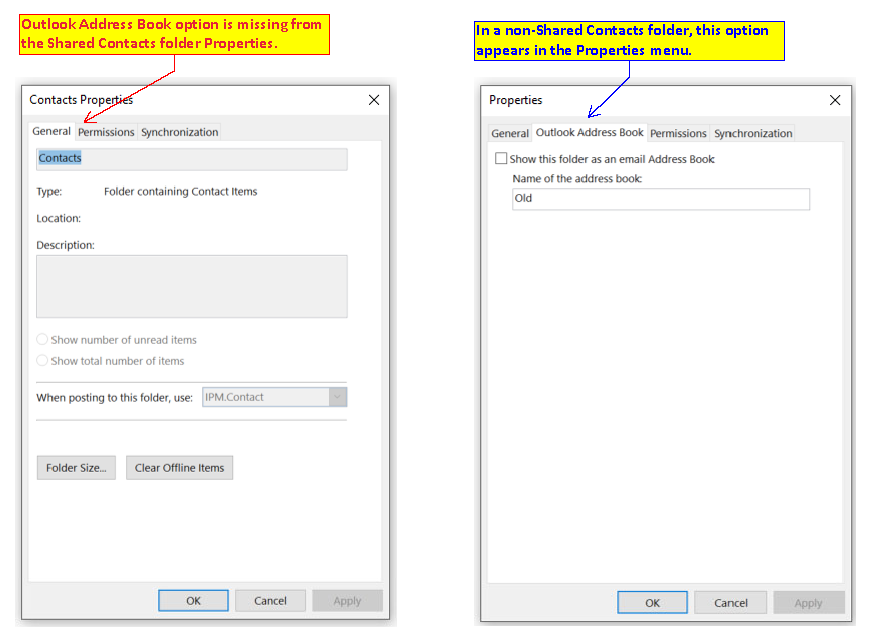
Task: Cancel the Contacts Properties dialog
Action: 270,601
